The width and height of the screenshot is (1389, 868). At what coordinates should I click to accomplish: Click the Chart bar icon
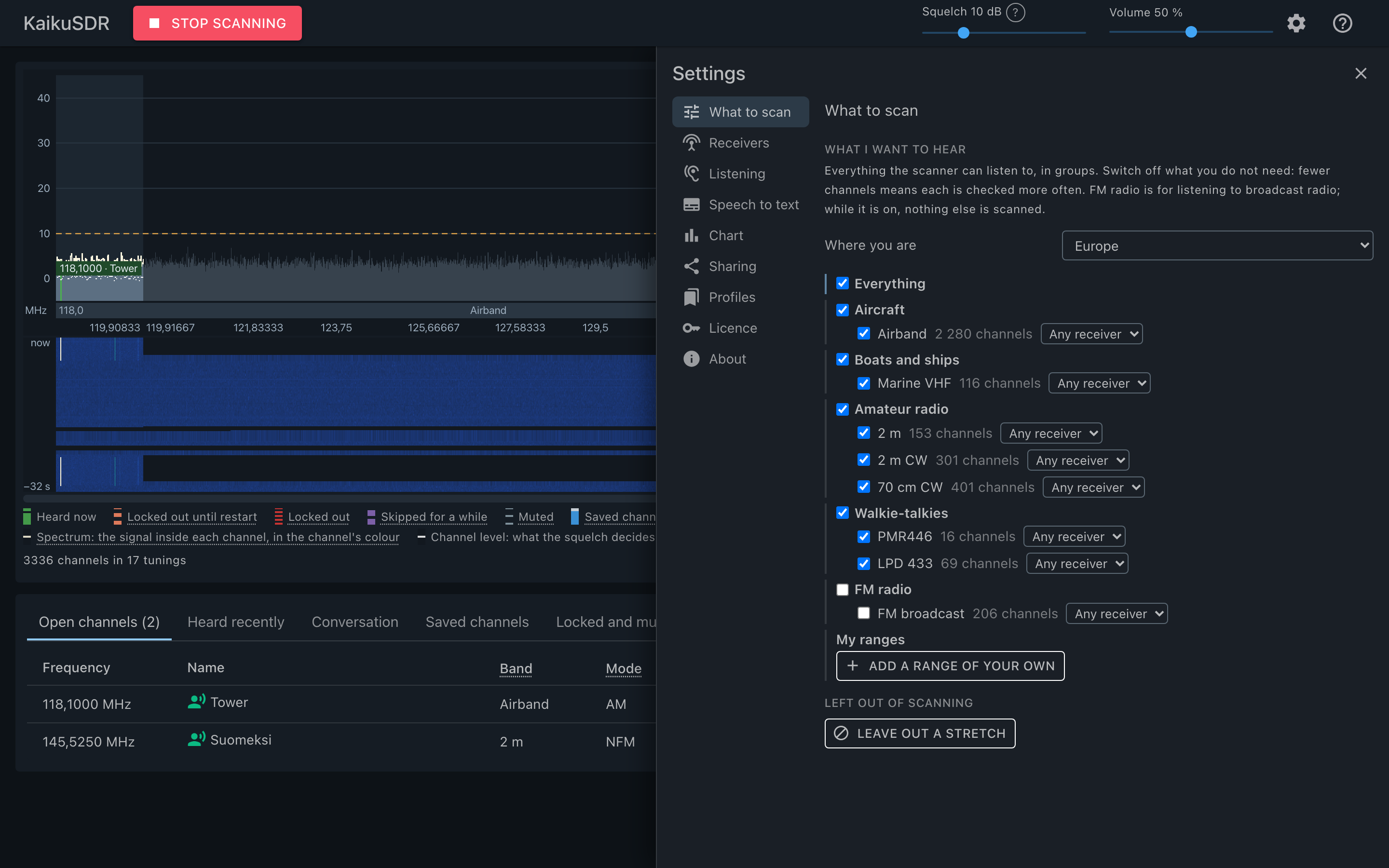pos(691,236)
